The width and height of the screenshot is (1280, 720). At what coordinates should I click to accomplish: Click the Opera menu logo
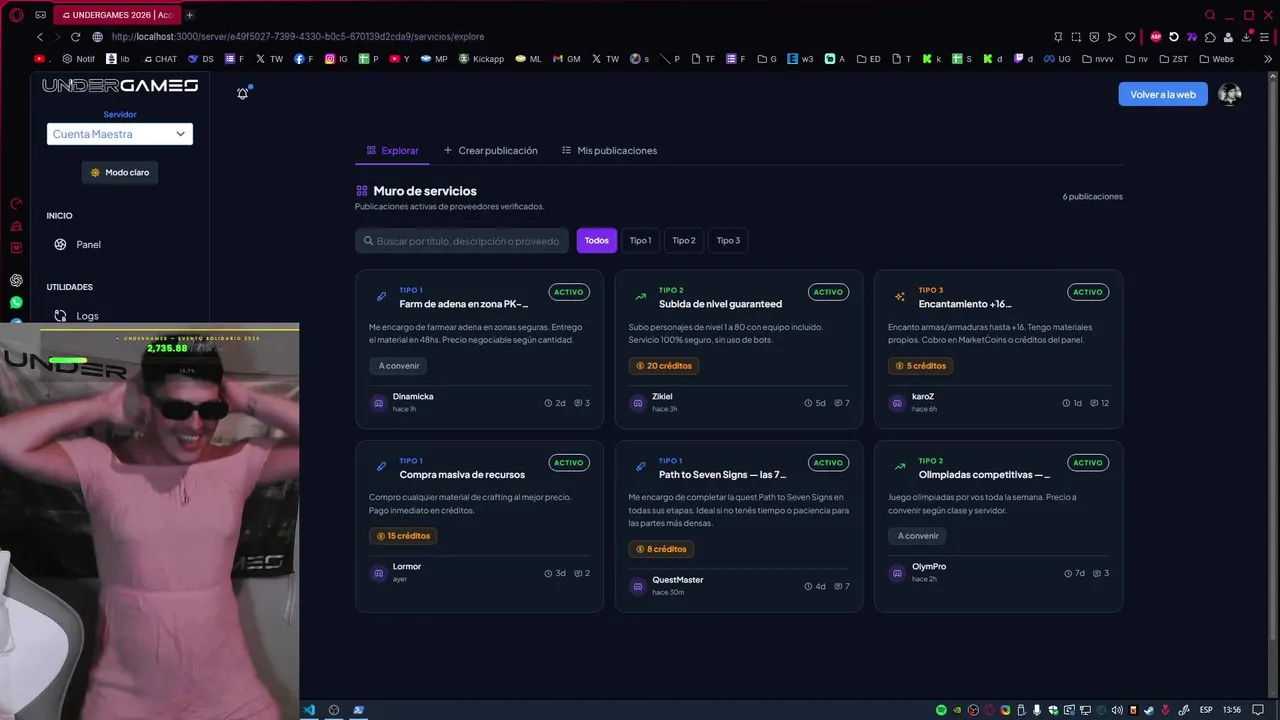point(16,15)
